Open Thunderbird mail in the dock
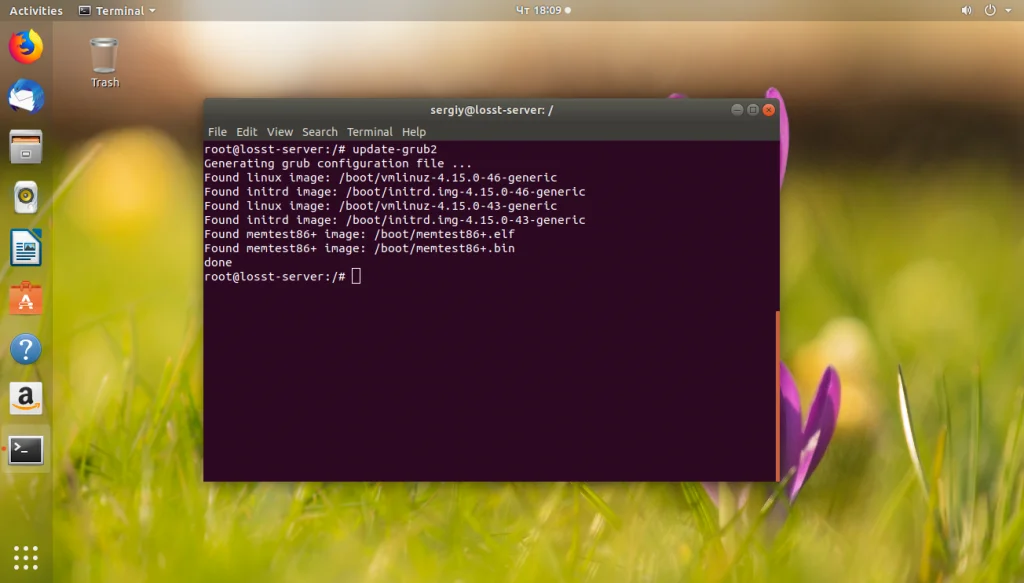This screenshot has height=583, width=1024. [25, 97]
